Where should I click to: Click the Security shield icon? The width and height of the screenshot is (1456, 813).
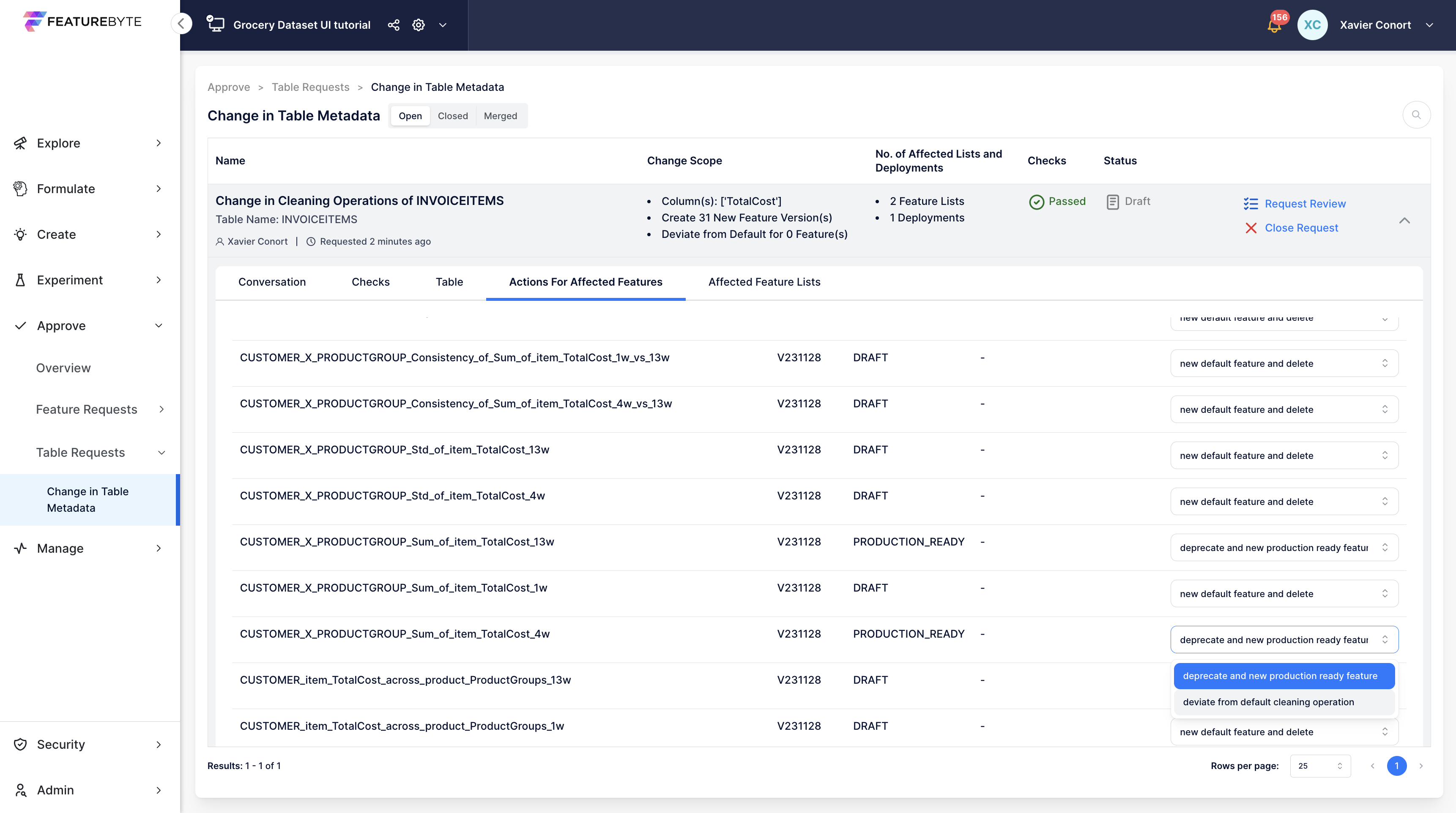pyautogui.click(x=20, y=744)
